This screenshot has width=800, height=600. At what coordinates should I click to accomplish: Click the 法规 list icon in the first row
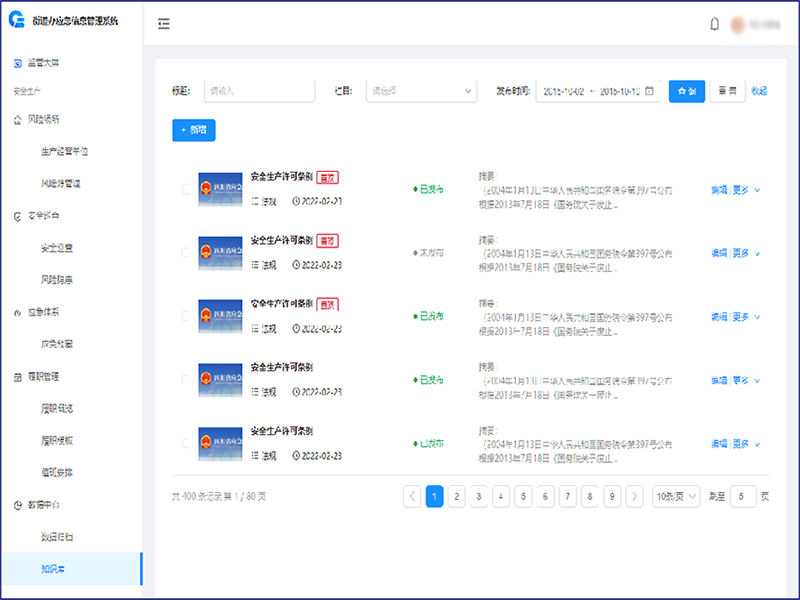[255, 202]
